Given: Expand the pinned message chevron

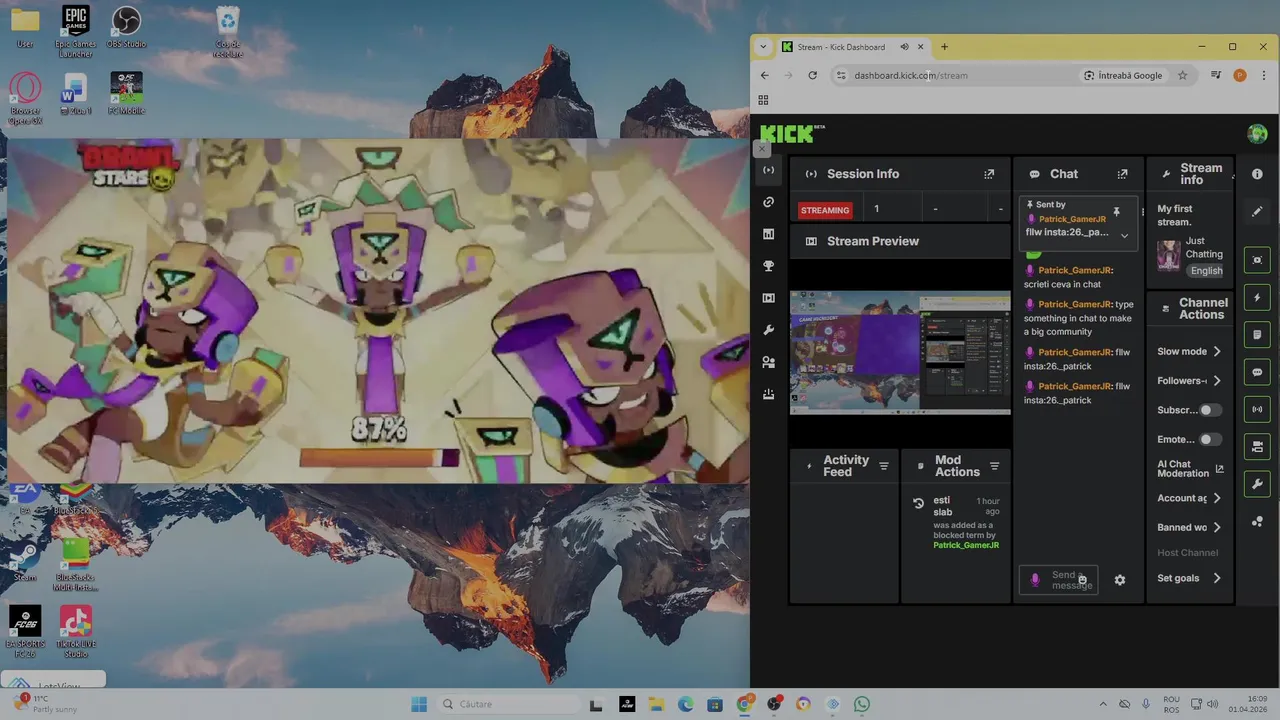Looking at the screenshot, I should 1124,236.
